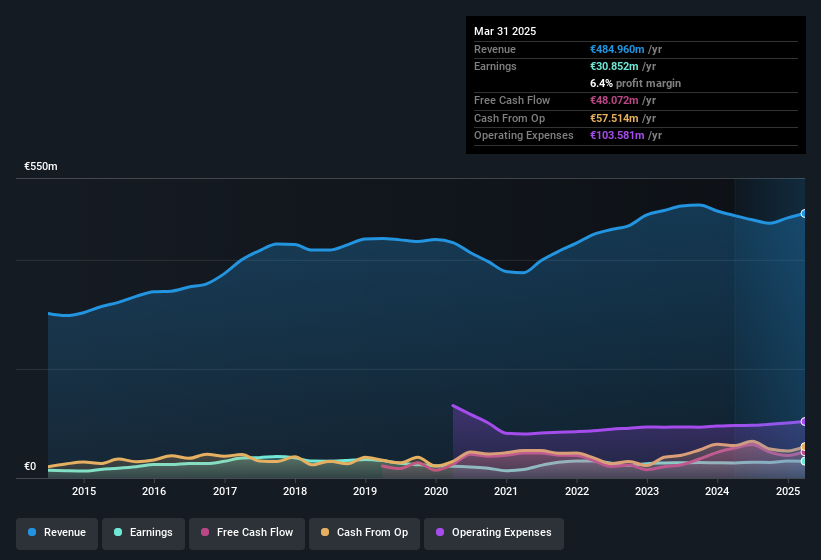Click the €57.514m cash from op value
Image resolution: width=821 pixels, height=560 pixels.
[614, 118]
